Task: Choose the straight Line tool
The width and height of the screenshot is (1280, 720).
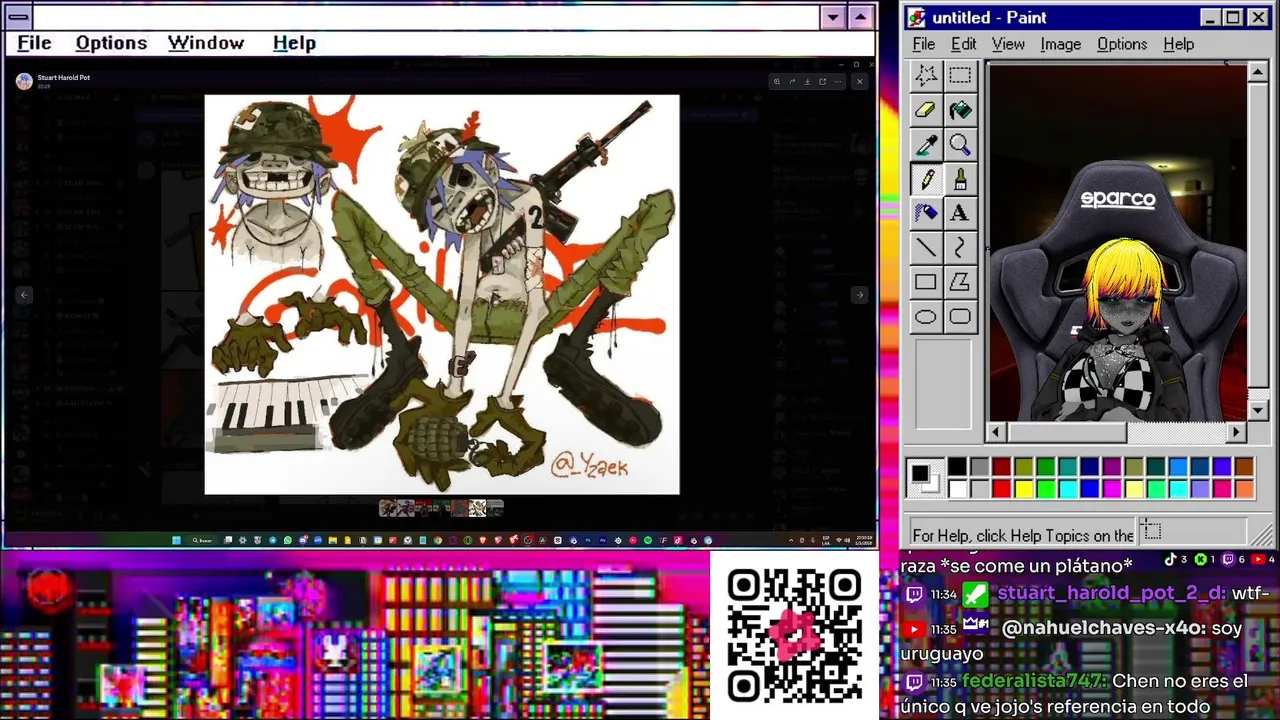Action: coord(926,248)
